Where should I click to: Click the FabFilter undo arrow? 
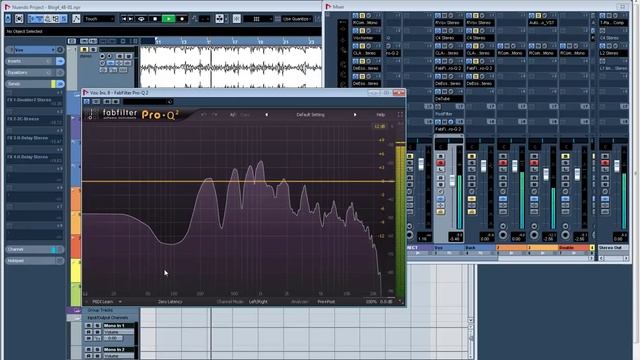click(x=203, y=115)
